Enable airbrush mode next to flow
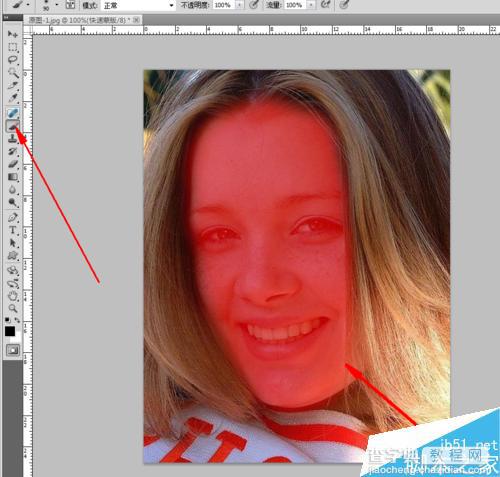 click(325, 4)
